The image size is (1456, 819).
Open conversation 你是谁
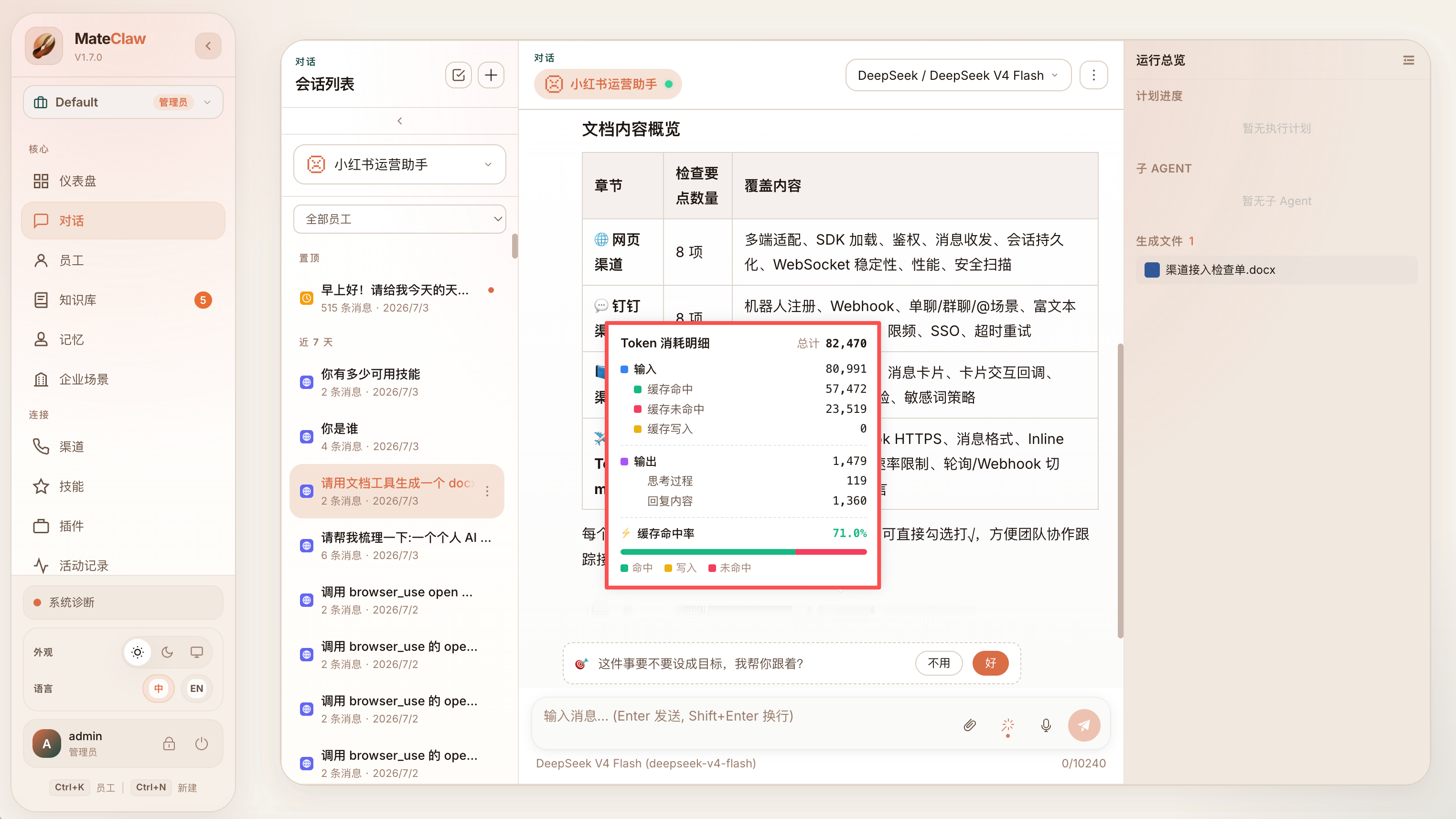click(396, 437)
